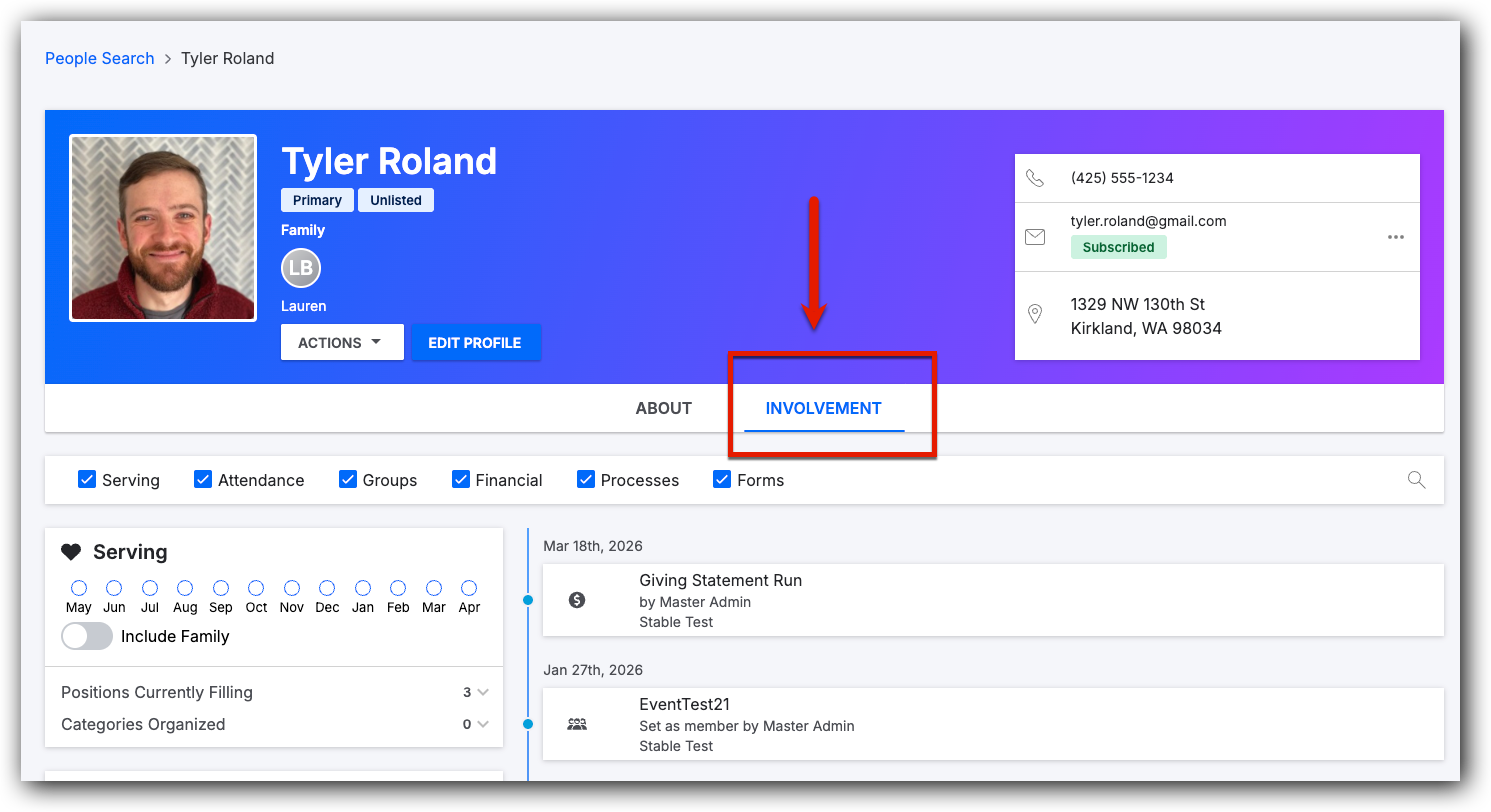Click the Mar 18th, 2026 timeline dot
The image size is (1491, 812).
pyautogui.click(x=528, y=600)
